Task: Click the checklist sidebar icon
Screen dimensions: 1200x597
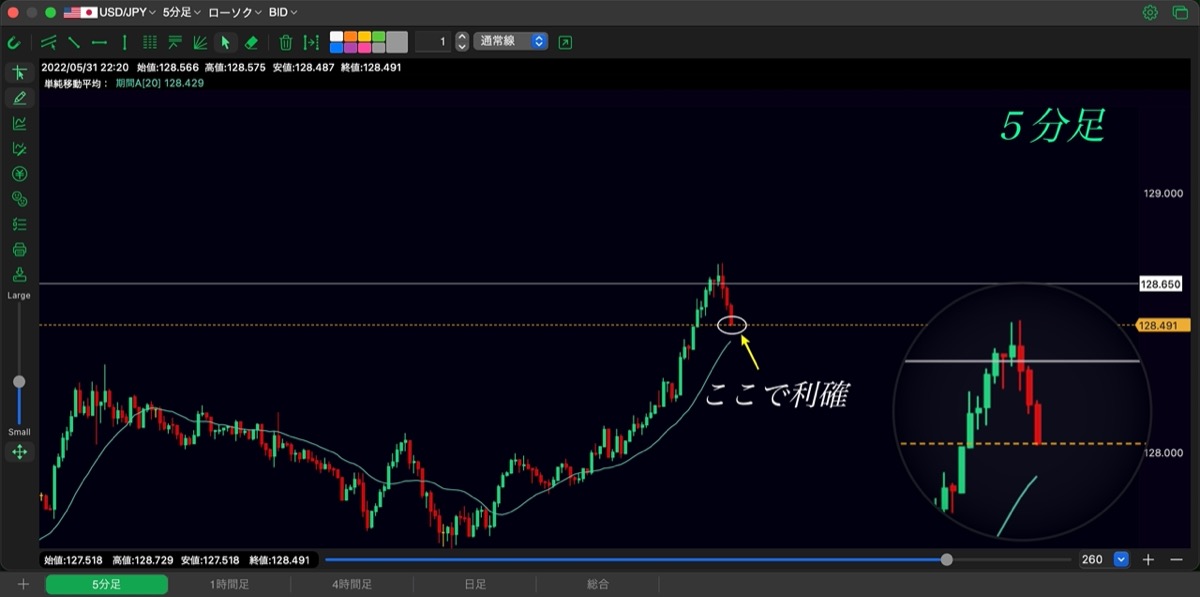Action: tap(19, 224)
